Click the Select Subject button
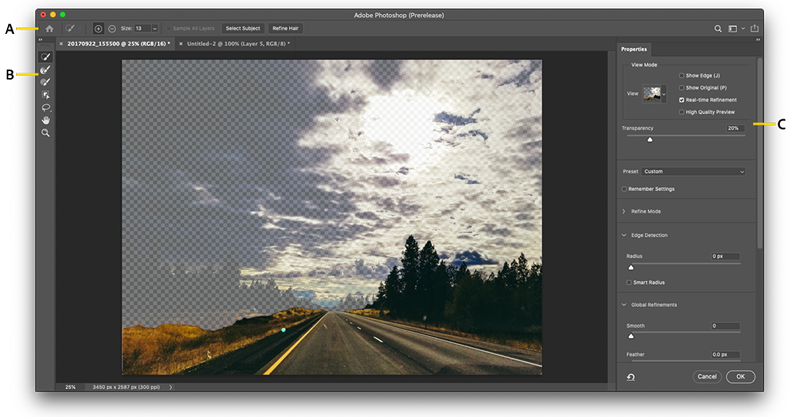This screenshot has height=417, width=800. pyautogui.click(x=243, y=29)
